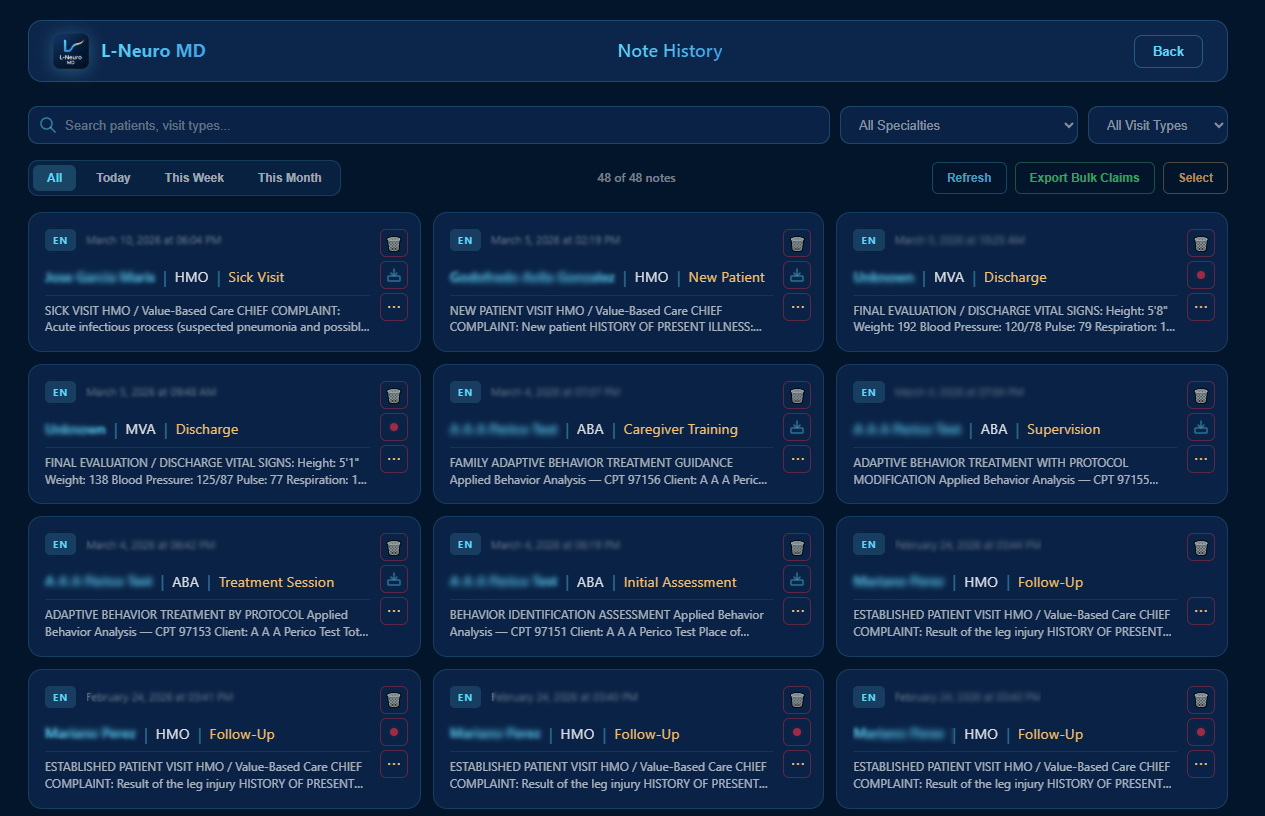Download the Treatment Session note
The width and height of the screenshot is (1265, 816).
393,579
